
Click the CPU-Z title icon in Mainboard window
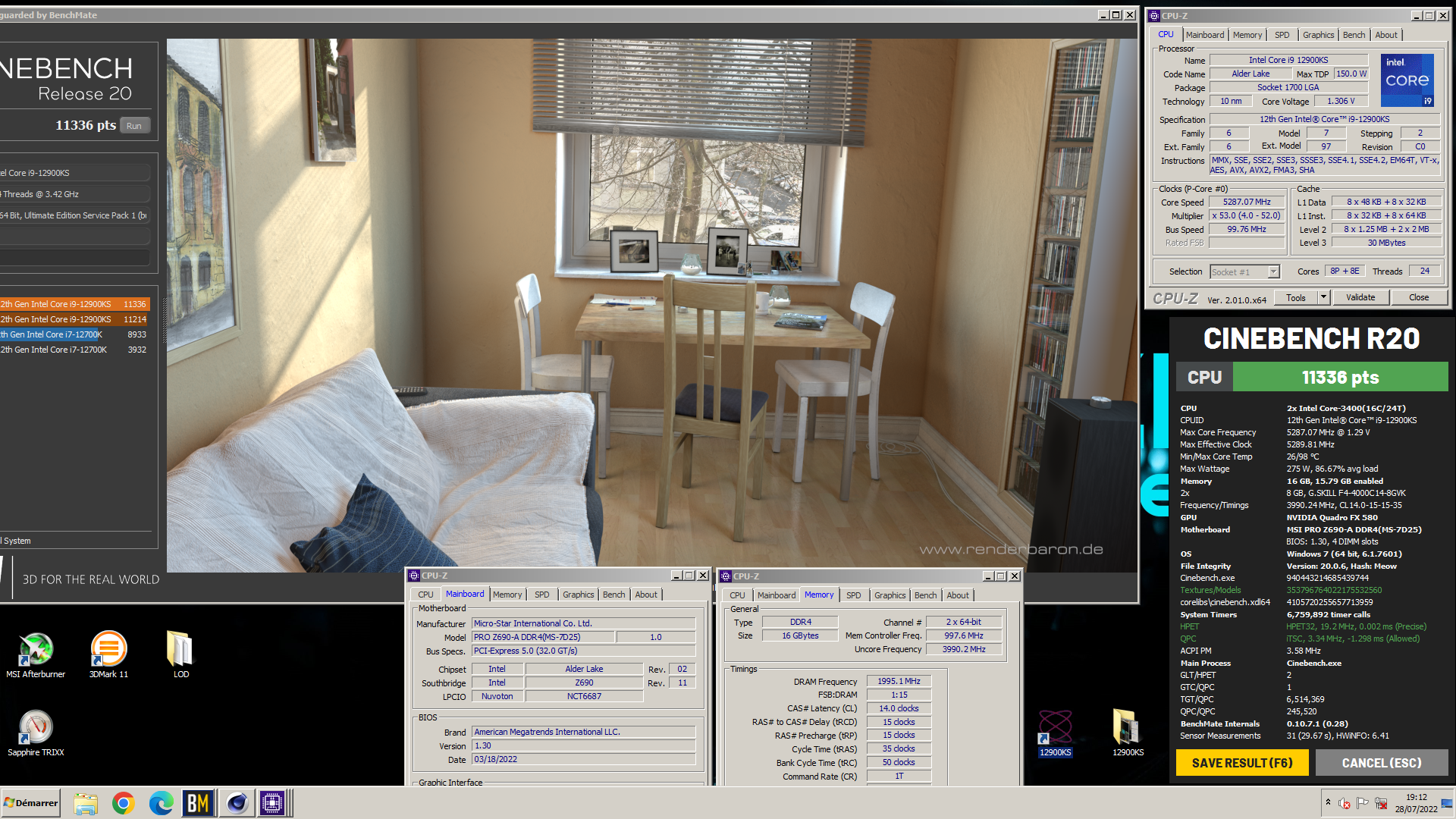pos(414,576)
